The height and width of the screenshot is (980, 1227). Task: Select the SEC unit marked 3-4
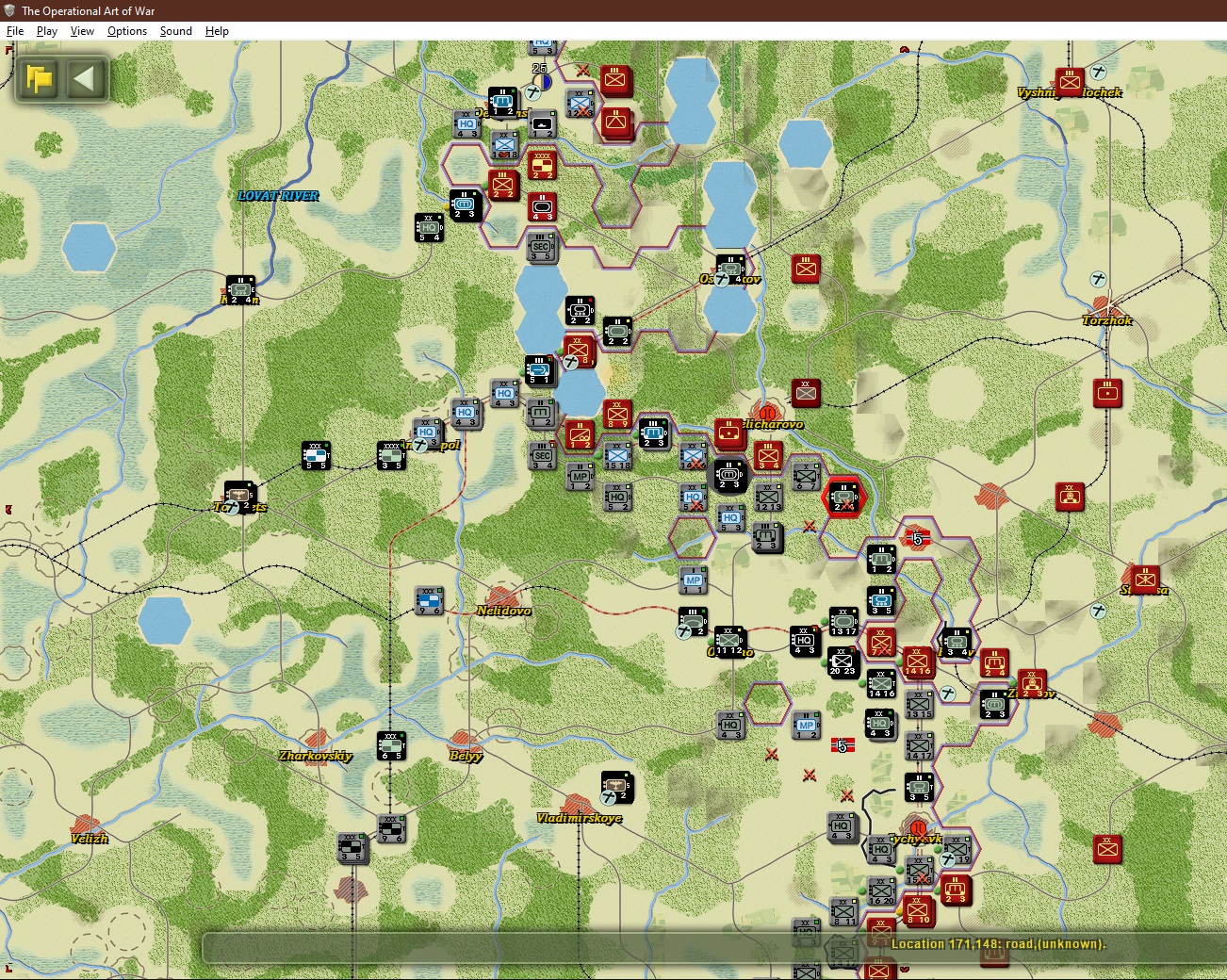[x=542, y=456]
